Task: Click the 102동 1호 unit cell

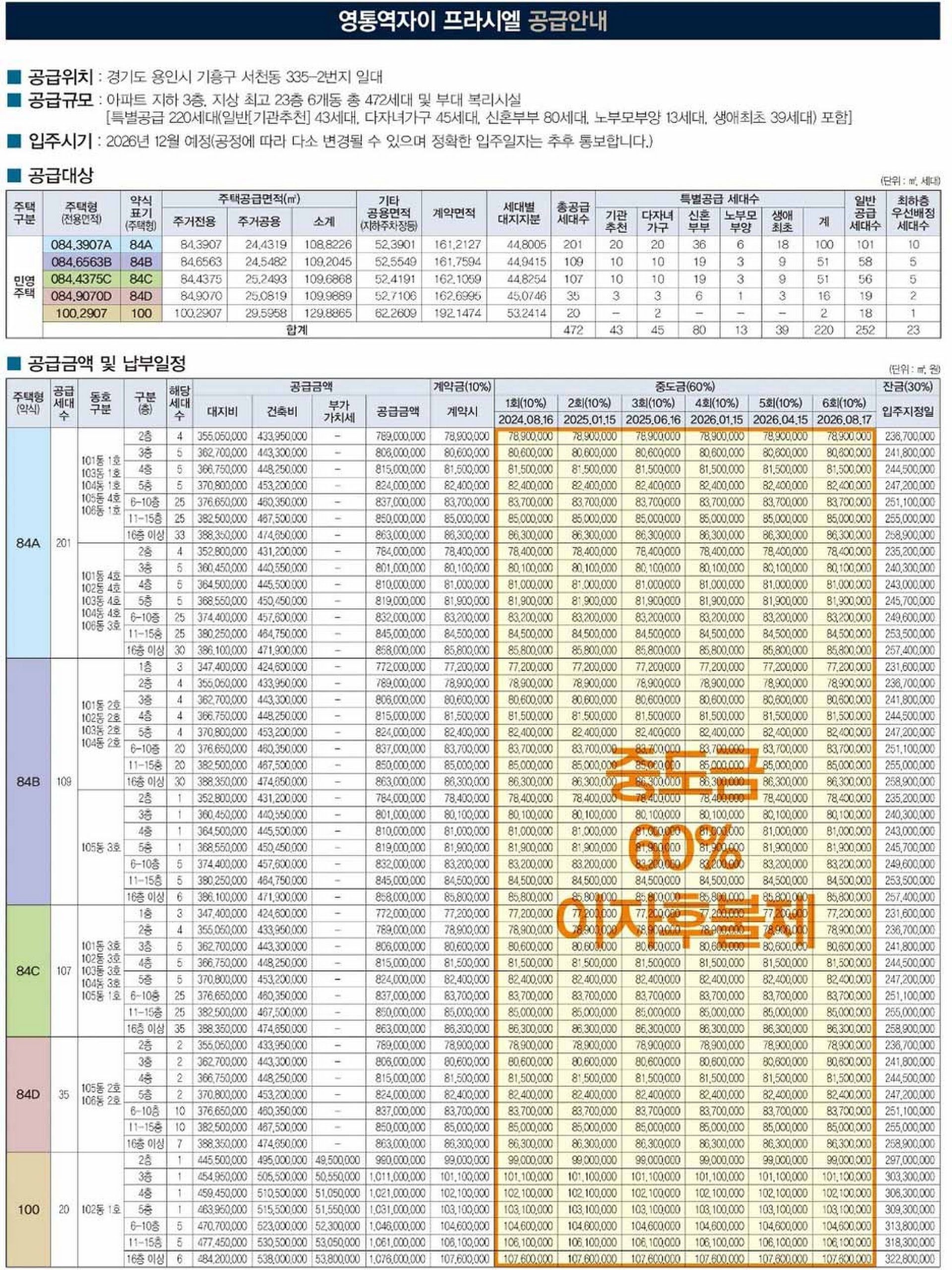Action: tap(101, 1209)
